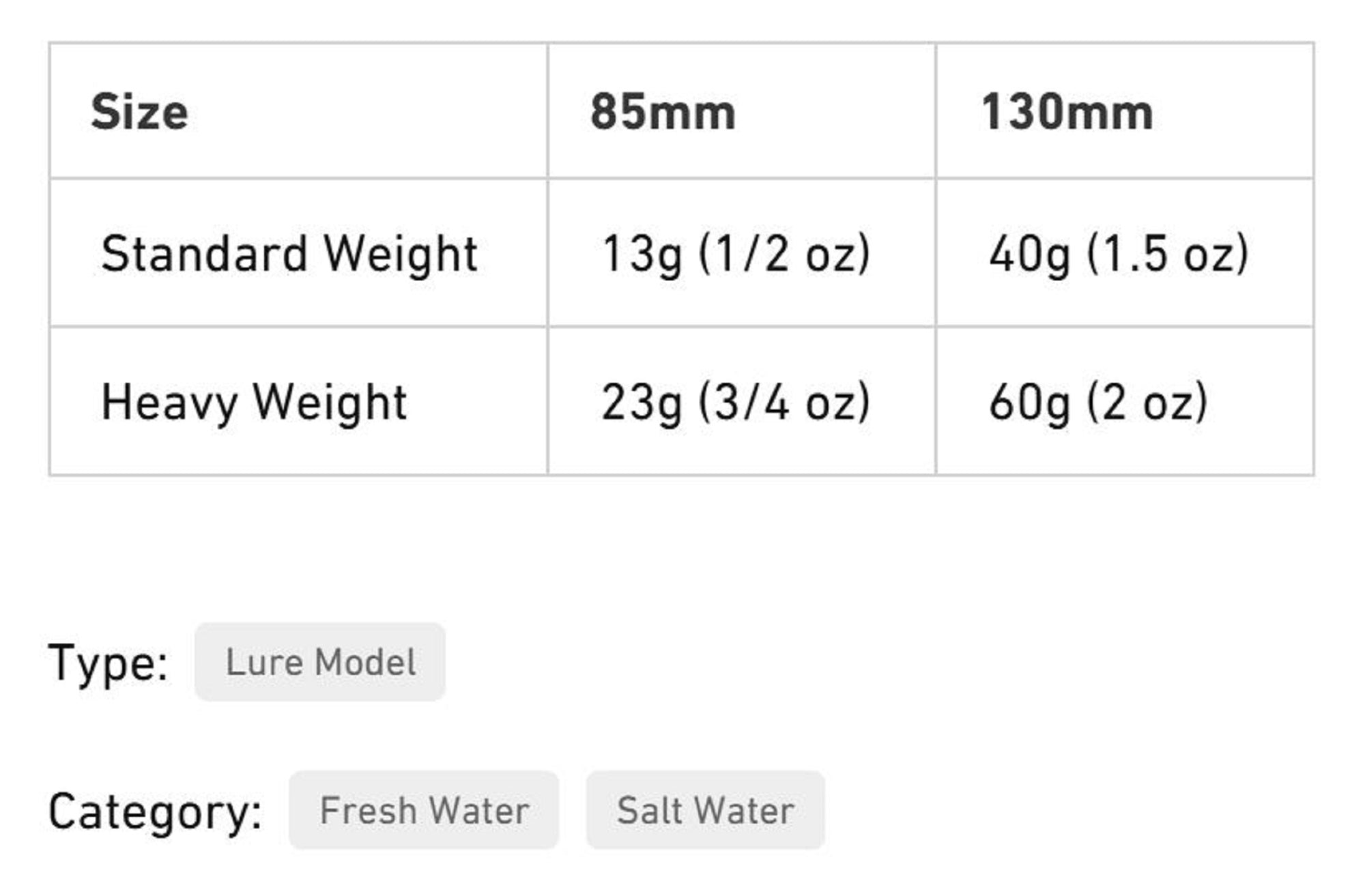The height and width of the screenshot is (896, 1365).
Task: Click the (1/2 oz) conversion text
Action: (784, 255)
